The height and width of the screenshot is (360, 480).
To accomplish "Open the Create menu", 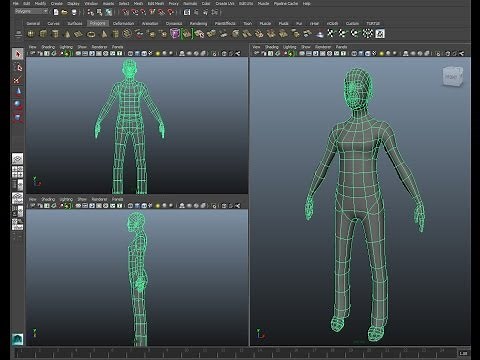I will click(x=57, y=4).
